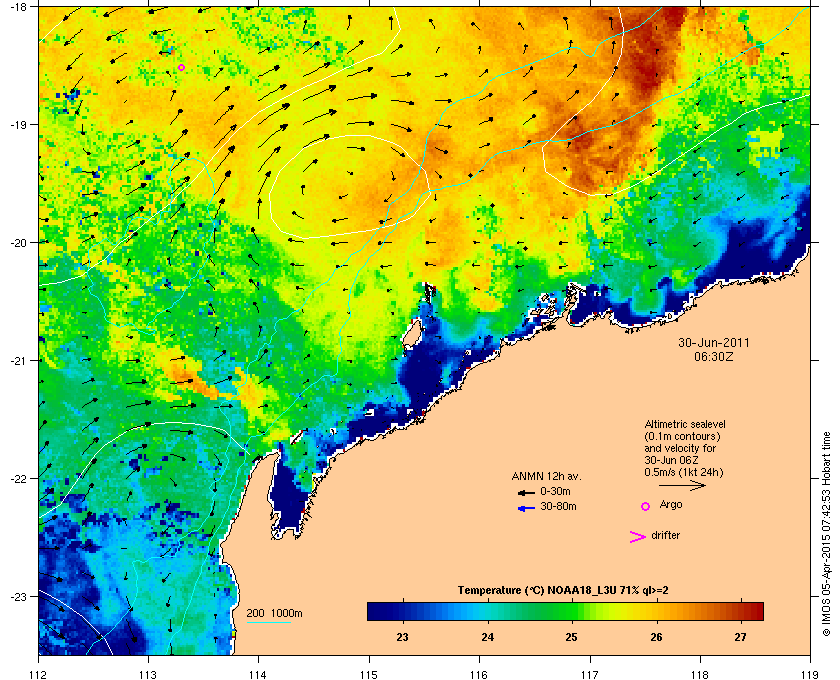Click the -18 latitude axis label
The height and width of the screenshot is (680, 840).
coord(18,6)
